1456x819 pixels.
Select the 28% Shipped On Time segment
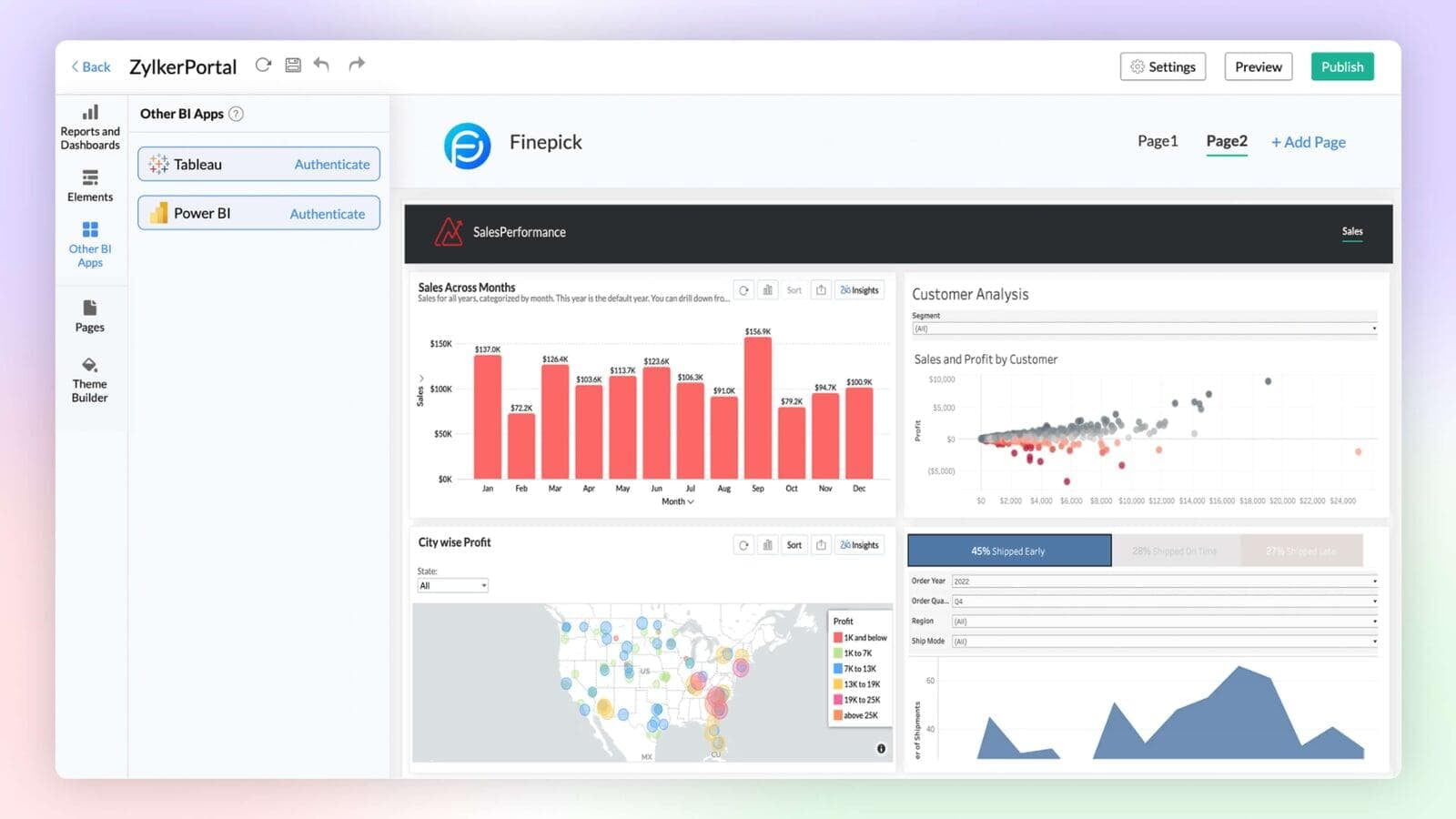(x=1176, y=551)
